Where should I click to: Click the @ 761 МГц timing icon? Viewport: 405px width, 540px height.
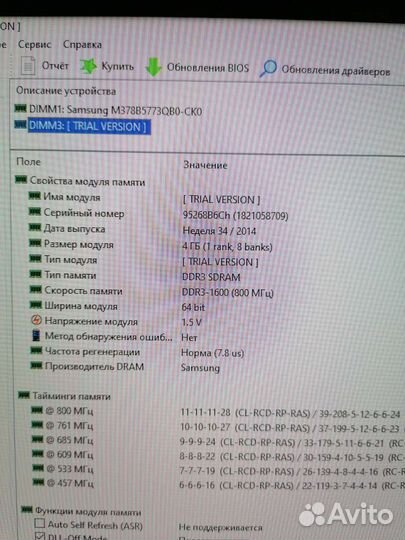pos(38,425)
